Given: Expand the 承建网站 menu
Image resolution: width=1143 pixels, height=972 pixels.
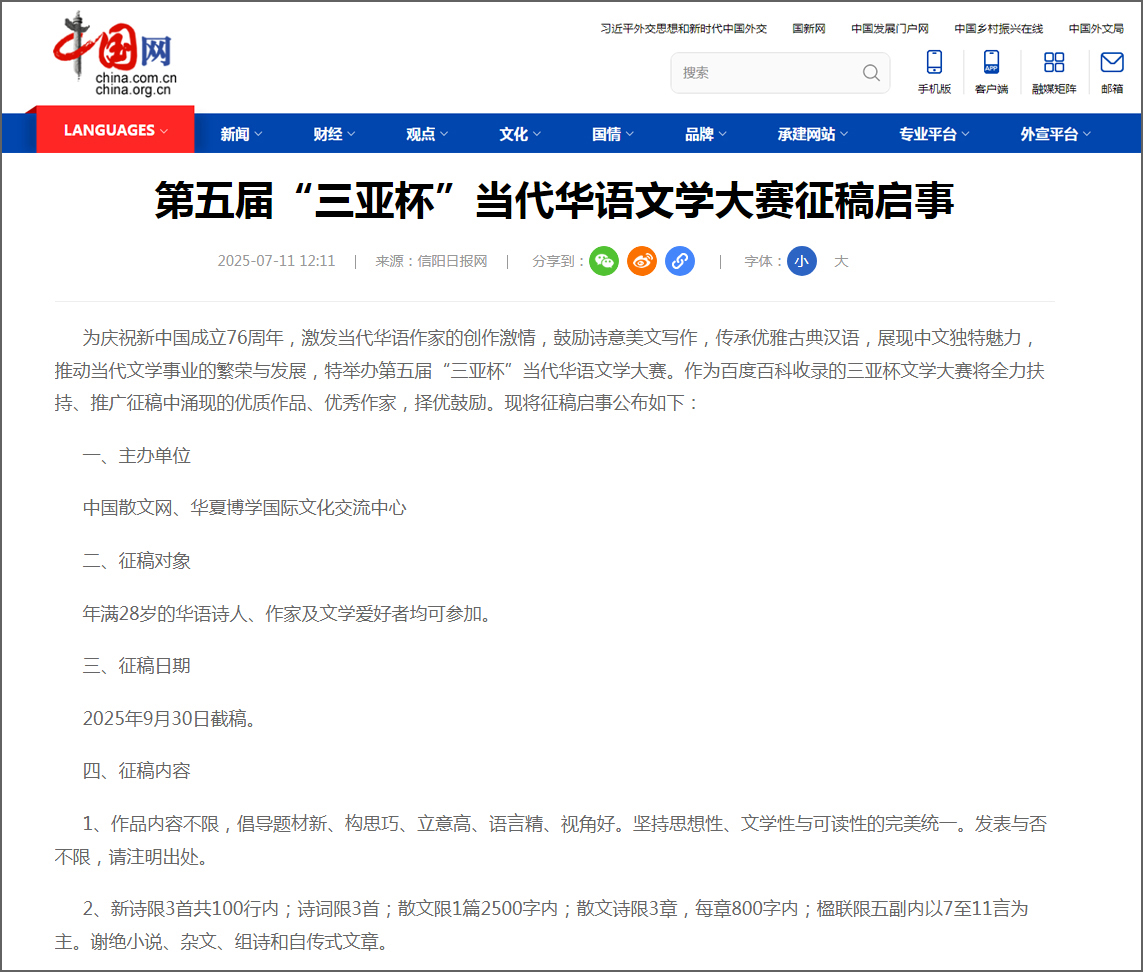Looking at the screenshot, I should 813,134.
